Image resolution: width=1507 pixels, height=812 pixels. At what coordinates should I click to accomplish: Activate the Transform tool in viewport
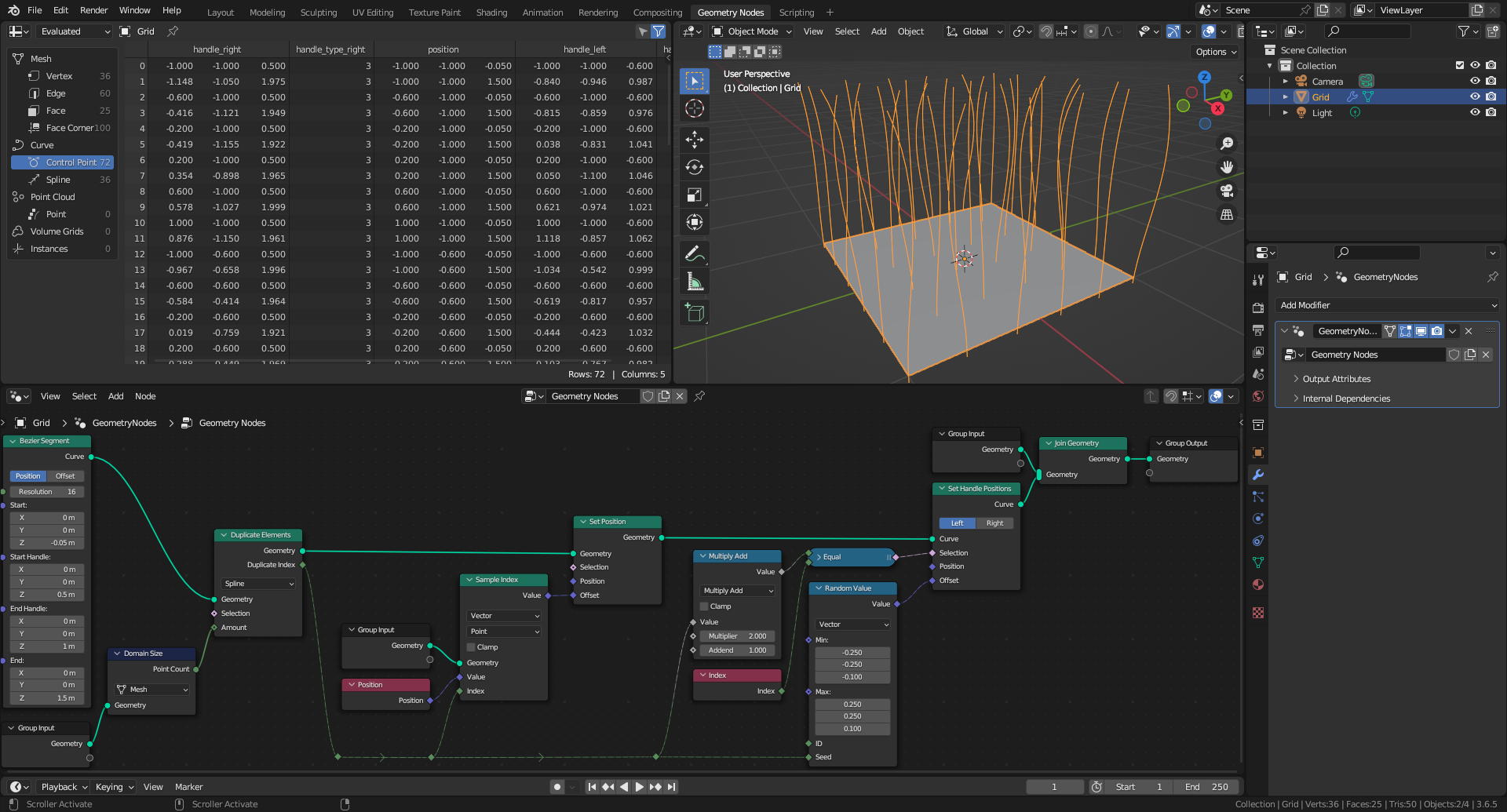click(x=695, y=222)
